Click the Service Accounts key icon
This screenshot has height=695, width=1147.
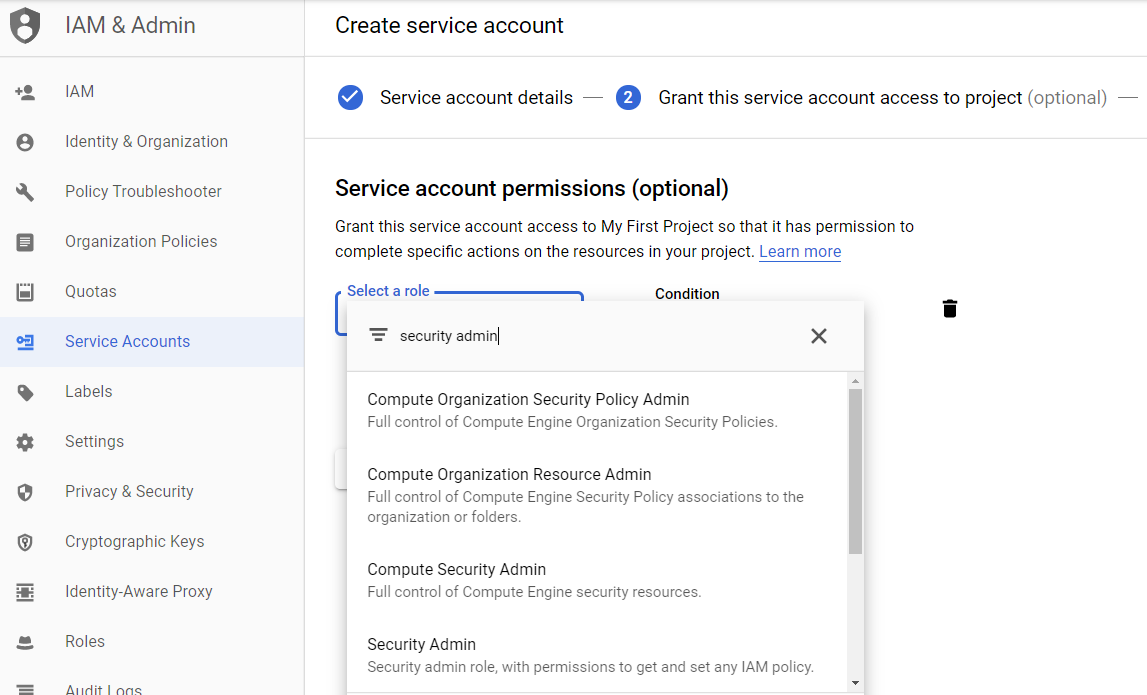click(x=26, y=341)
